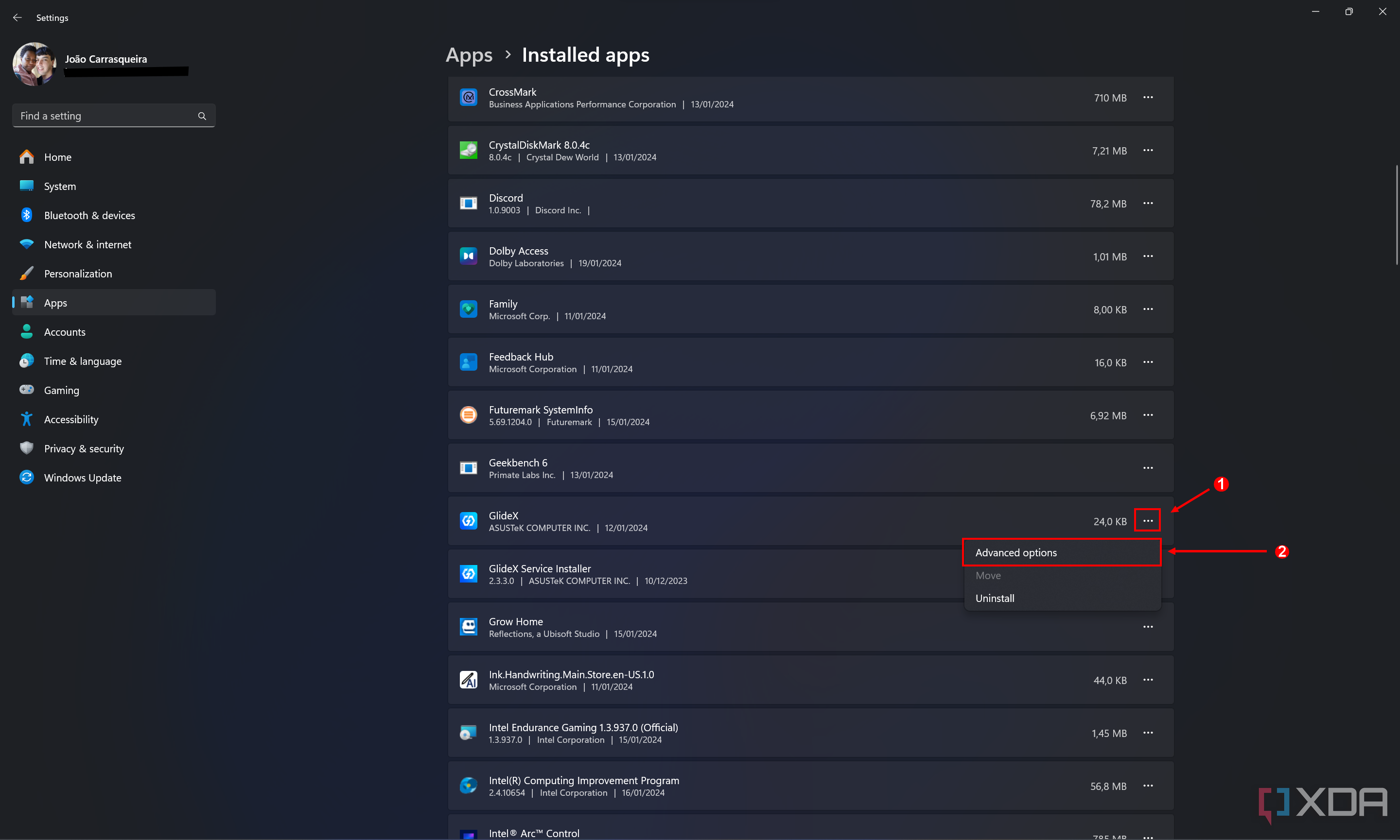Choose Advanced options in the context menu

pyautogui.click(x=1062, y=552)
